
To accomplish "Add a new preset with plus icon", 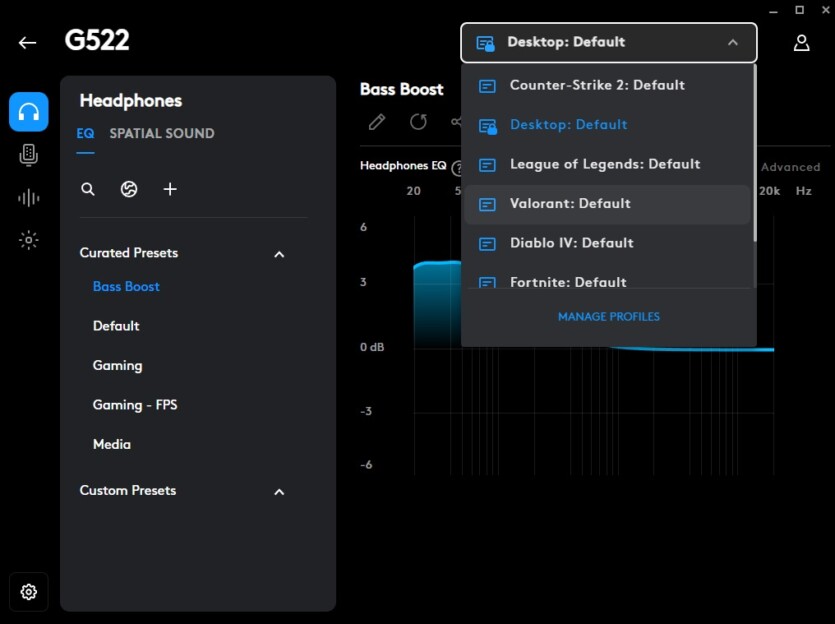I will [170, 189].
